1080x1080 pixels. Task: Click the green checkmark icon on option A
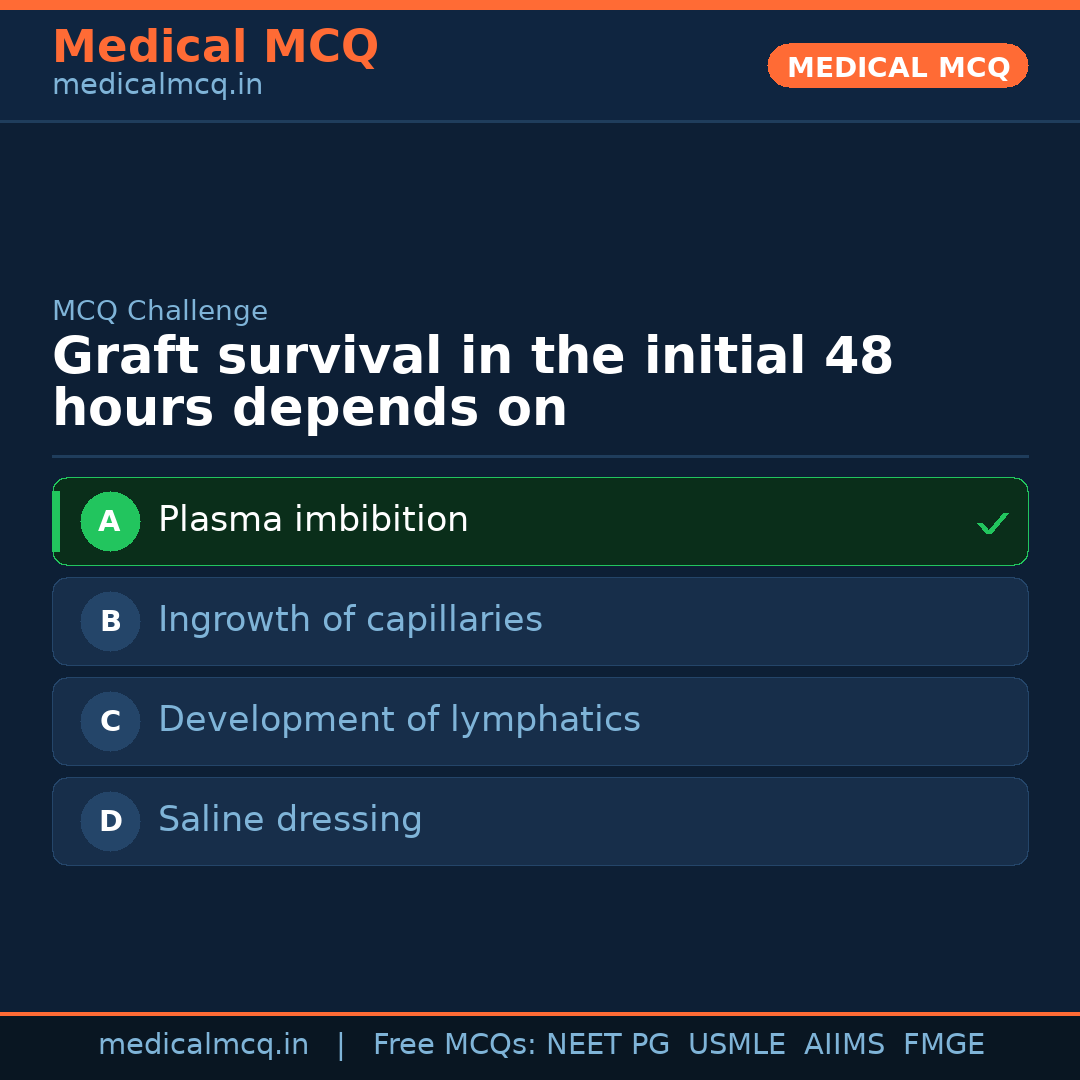coord(992,523)
